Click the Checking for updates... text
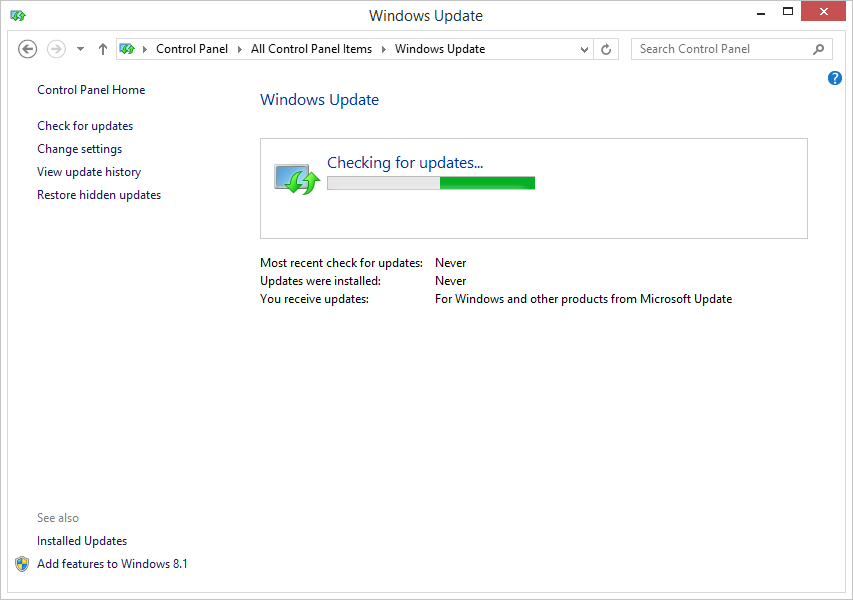The height and width of the screenshot is (600, 853). (x=405, y=163)
